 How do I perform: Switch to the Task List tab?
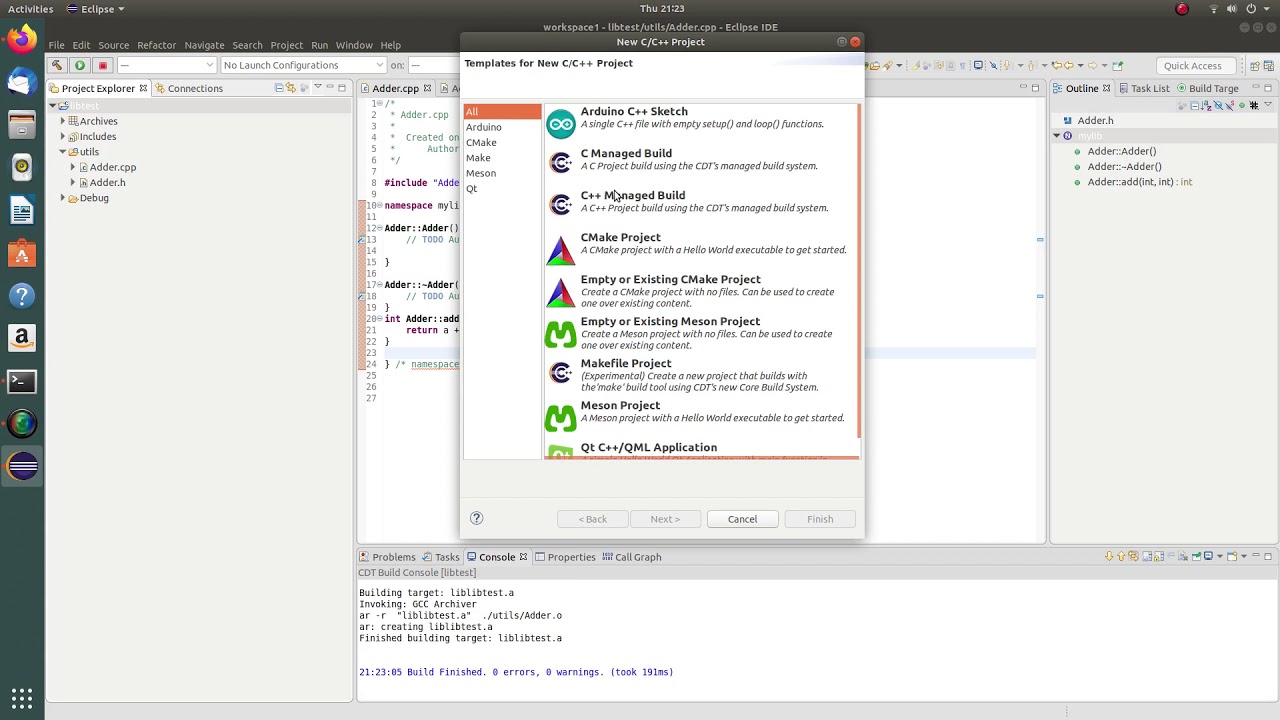coord(1143,88)
